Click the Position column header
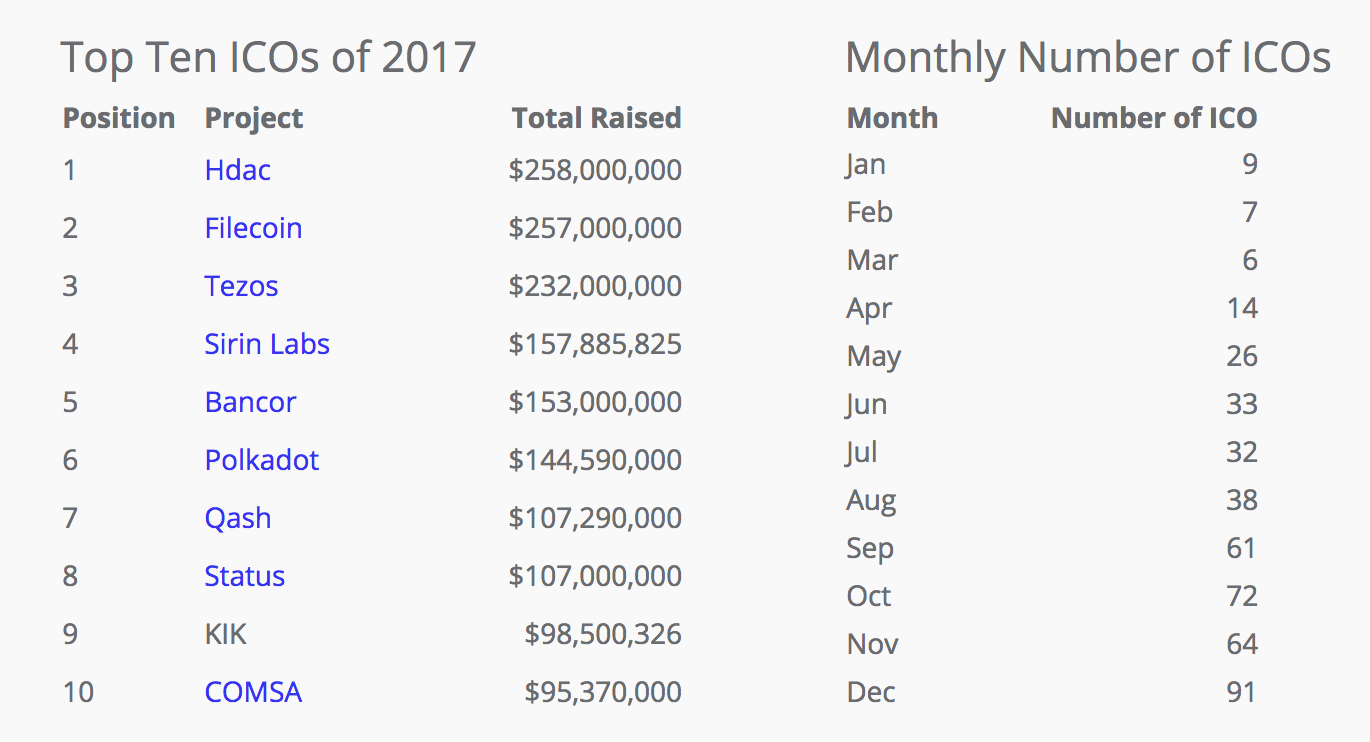 click(x=118, y=118)
